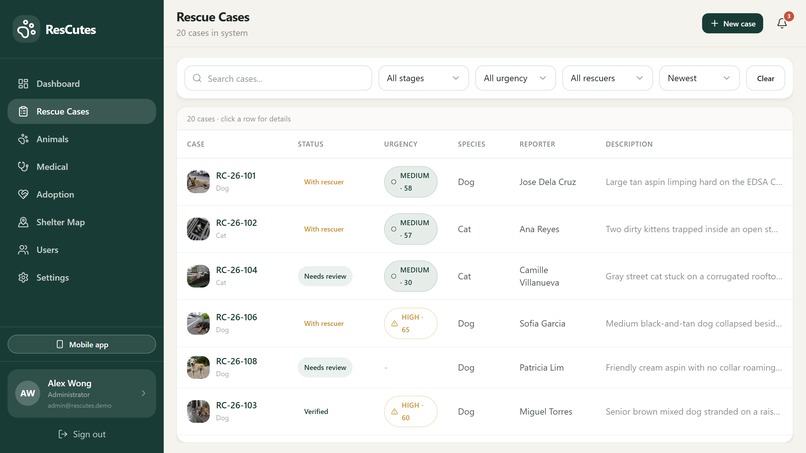
Task: Click case ID RC-26-102
Action: (x=236, y=223)
